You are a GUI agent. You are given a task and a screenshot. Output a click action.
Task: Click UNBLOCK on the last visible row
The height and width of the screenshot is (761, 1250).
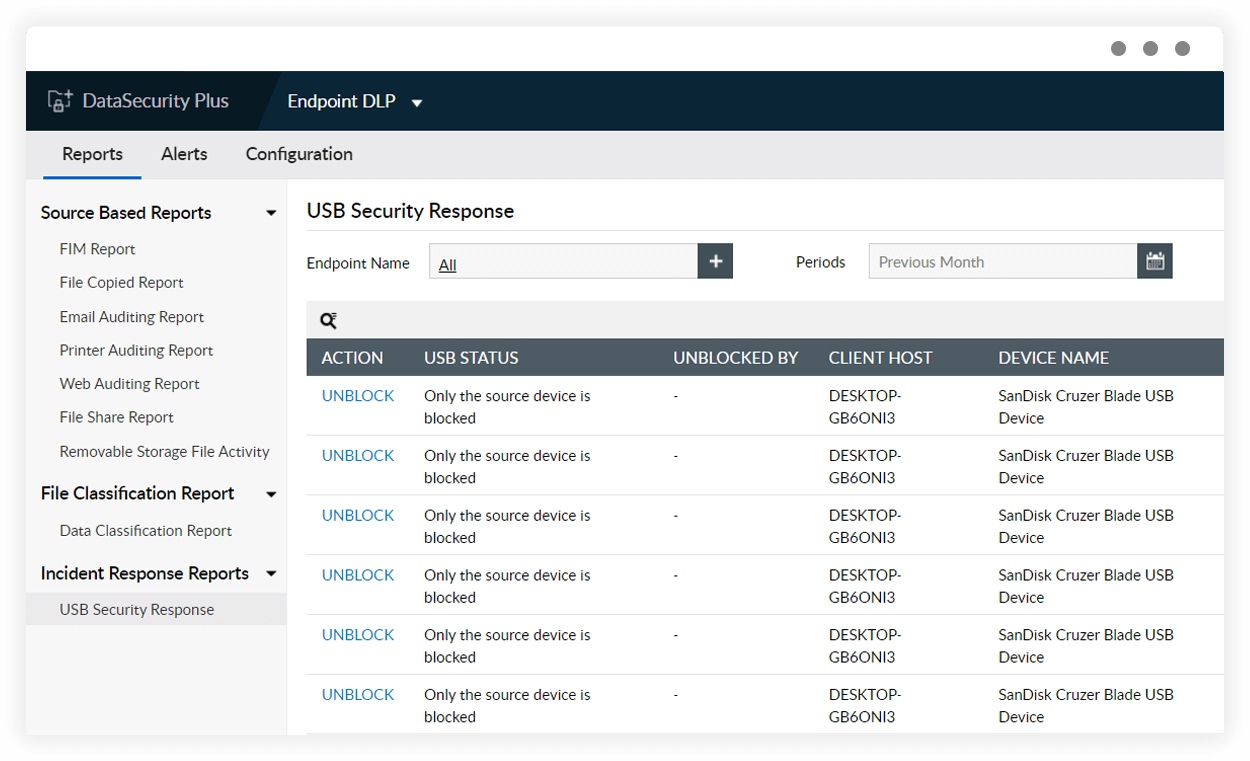click(358, 694)
